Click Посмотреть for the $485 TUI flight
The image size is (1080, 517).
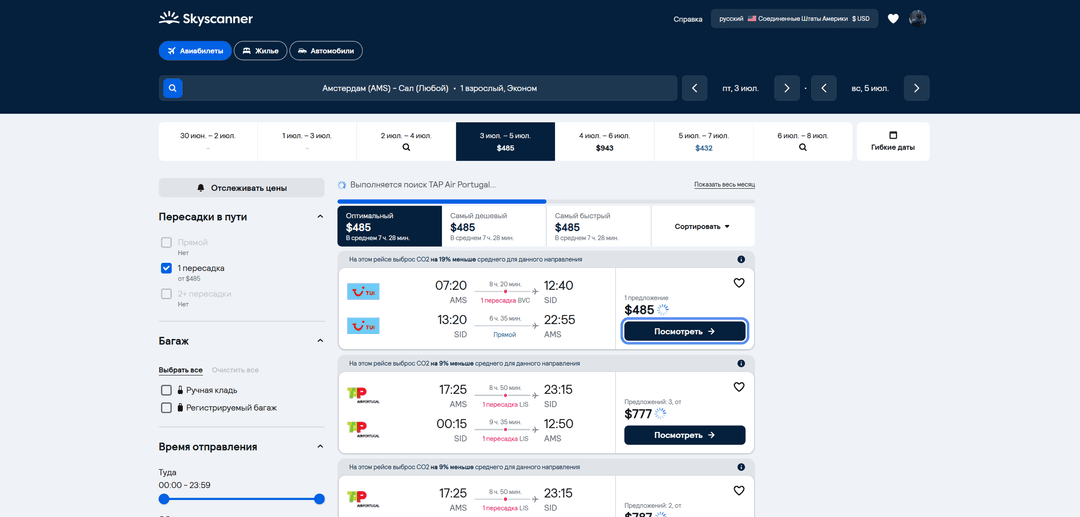click(x=685, y=331)
